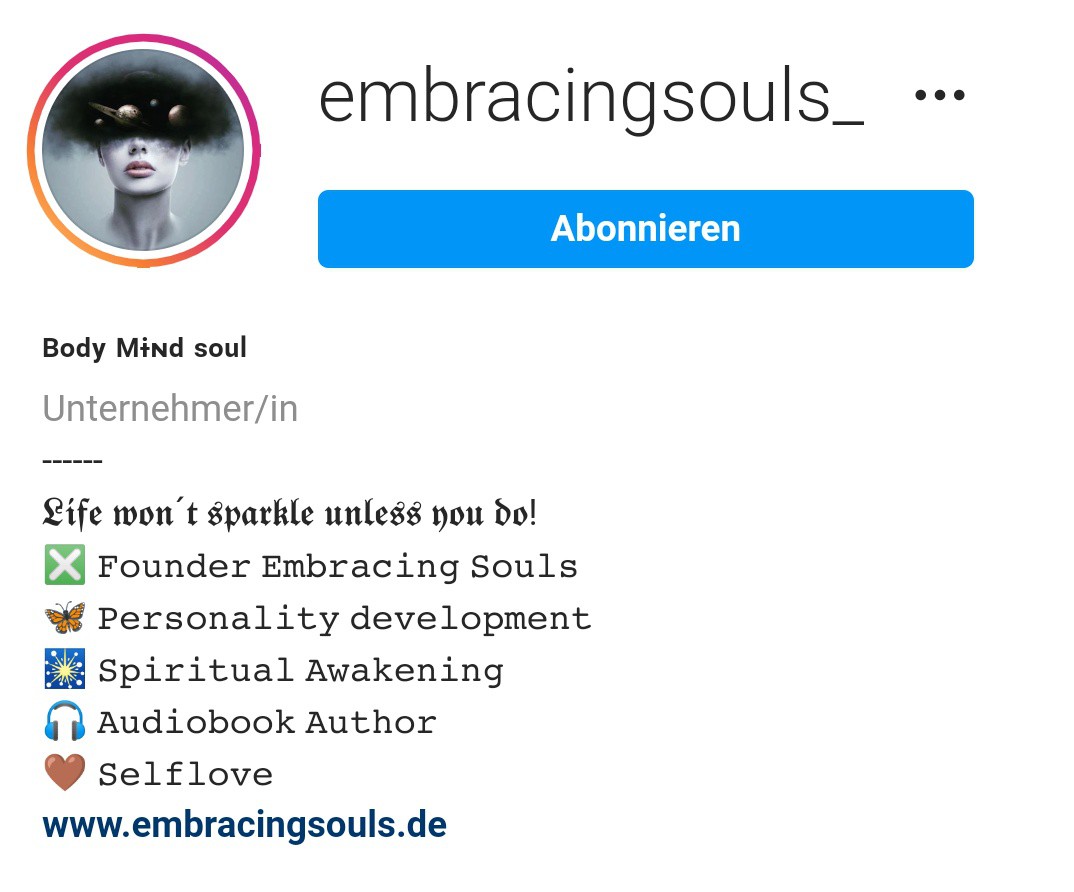This screenshot has height=892, width=1074.
Task: View the profile picture story
Action: [143, 150]
